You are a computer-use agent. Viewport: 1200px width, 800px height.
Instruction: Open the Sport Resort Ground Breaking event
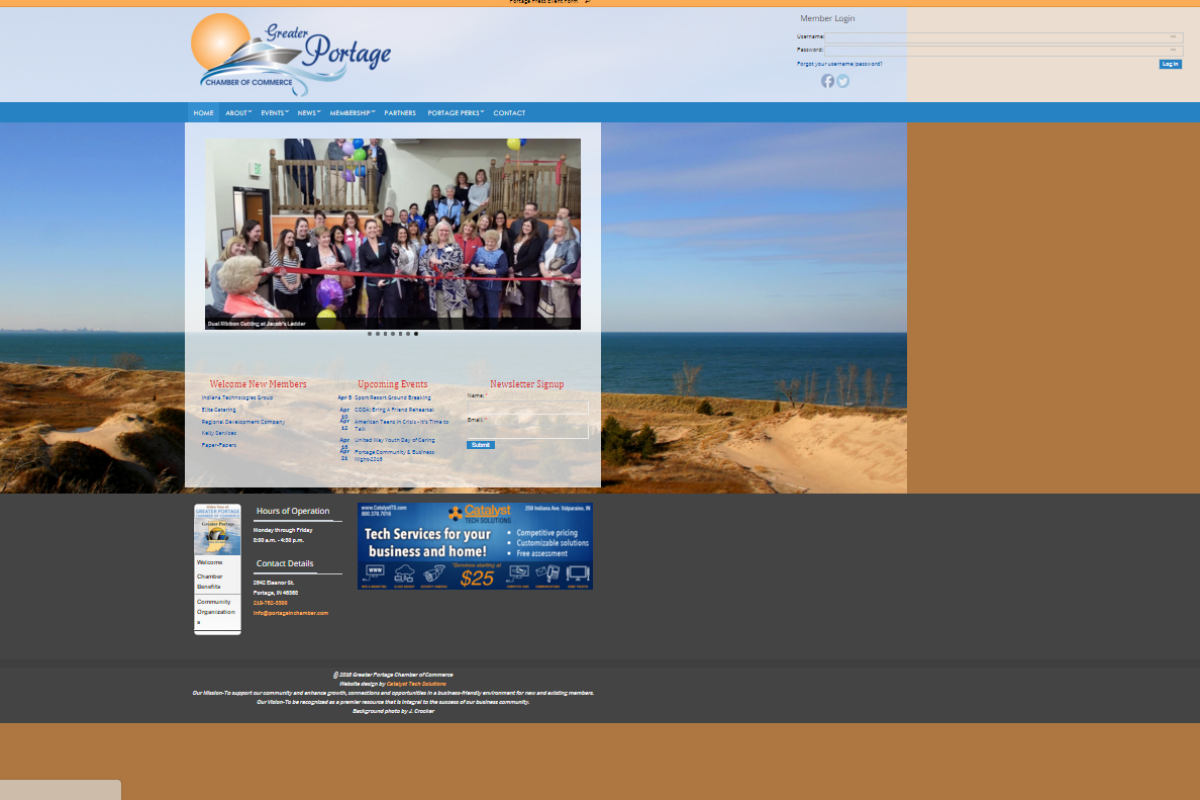tap(394, 396)
